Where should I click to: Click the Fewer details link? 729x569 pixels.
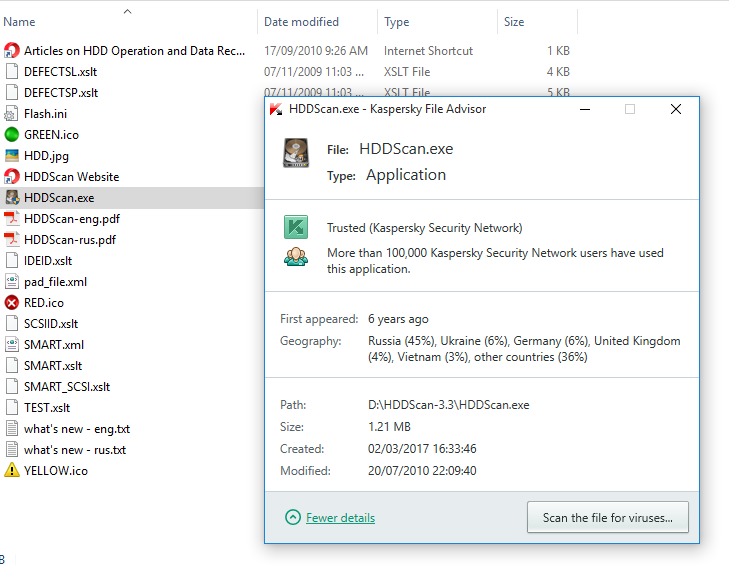pyautogui.click(x=340, y=518)
